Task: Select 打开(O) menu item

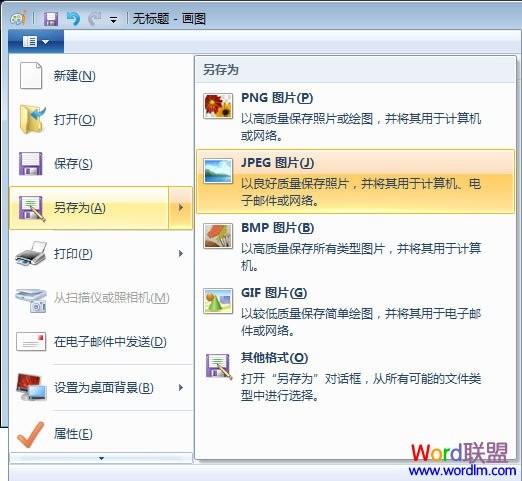Action: [x=101, y=120]
